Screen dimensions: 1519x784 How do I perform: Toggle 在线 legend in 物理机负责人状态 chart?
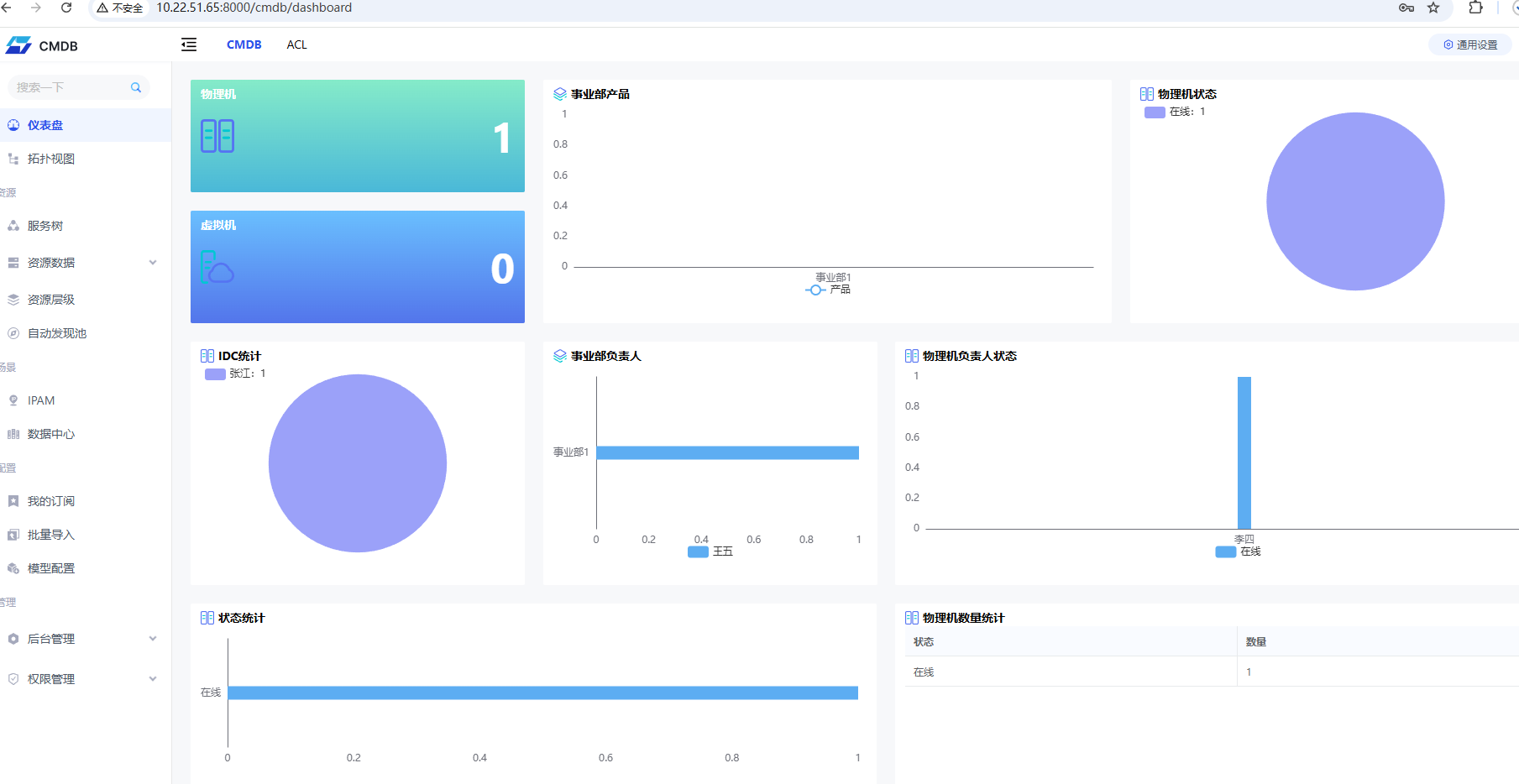click(x=1239, y=551)
